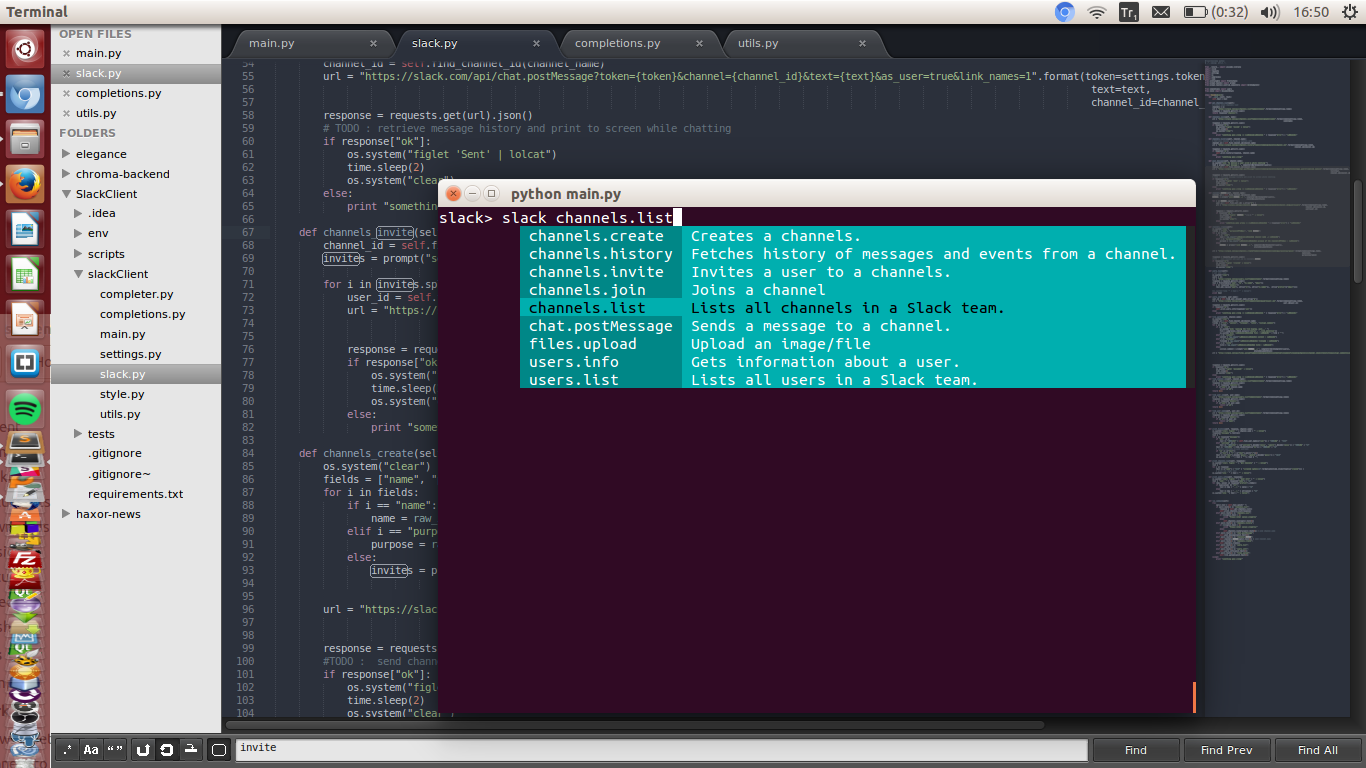Viewport: 1366px width, 768px height.
Task: Close the completions.py tab
Action: tap(699, 44)
